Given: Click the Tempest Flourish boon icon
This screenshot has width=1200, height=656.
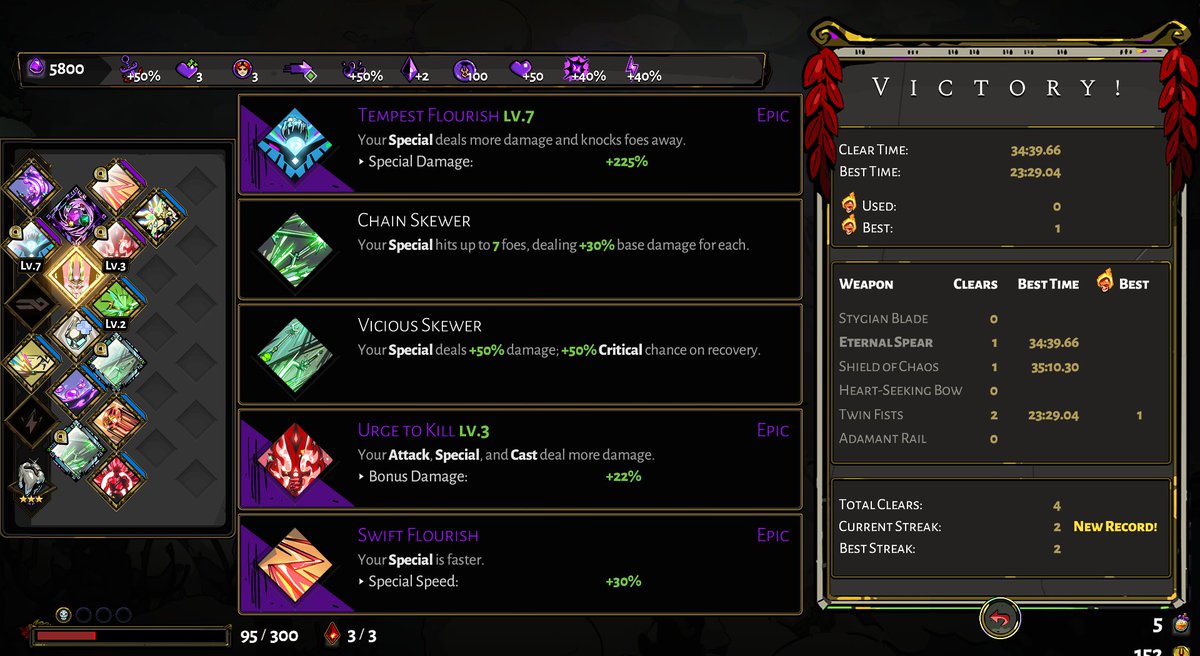Looking at the screenshot, I should tap(295, 145).
